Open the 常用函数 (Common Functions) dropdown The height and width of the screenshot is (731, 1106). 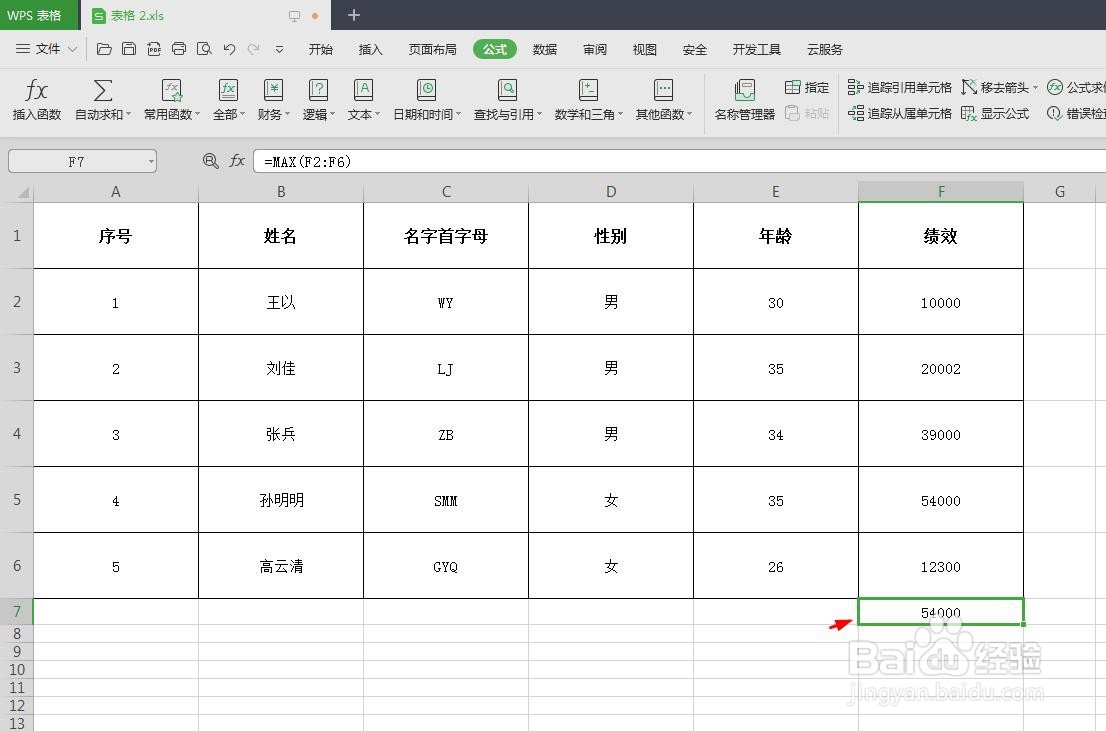(170, 97)
